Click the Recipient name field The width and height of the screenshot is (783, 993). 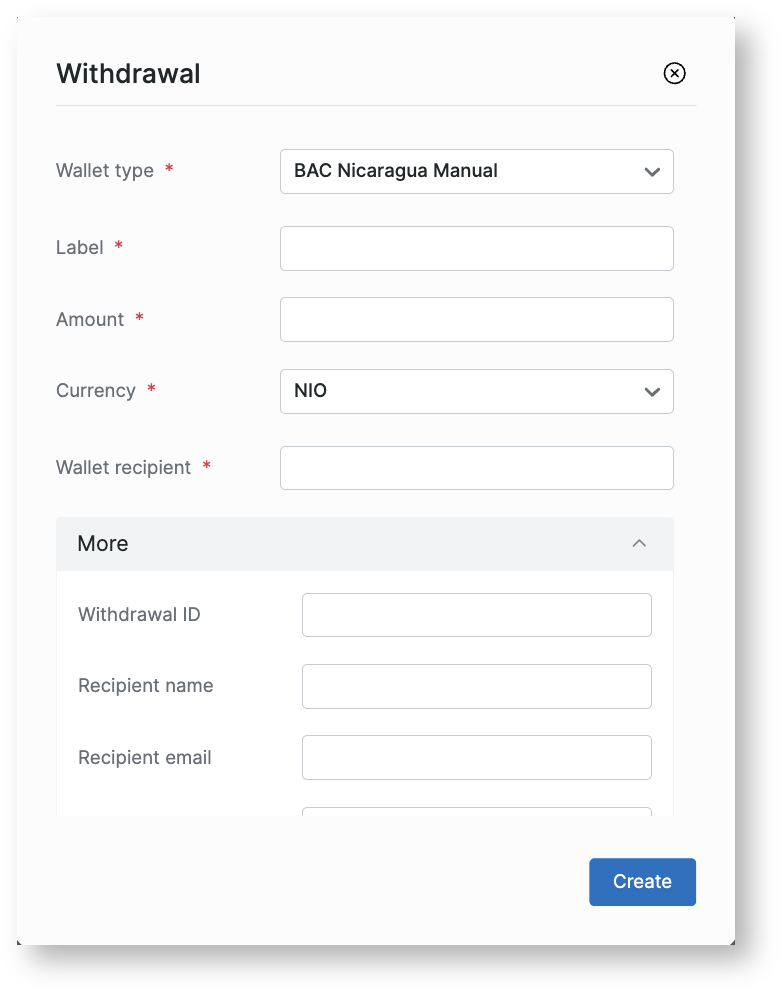tap(476, 686)
